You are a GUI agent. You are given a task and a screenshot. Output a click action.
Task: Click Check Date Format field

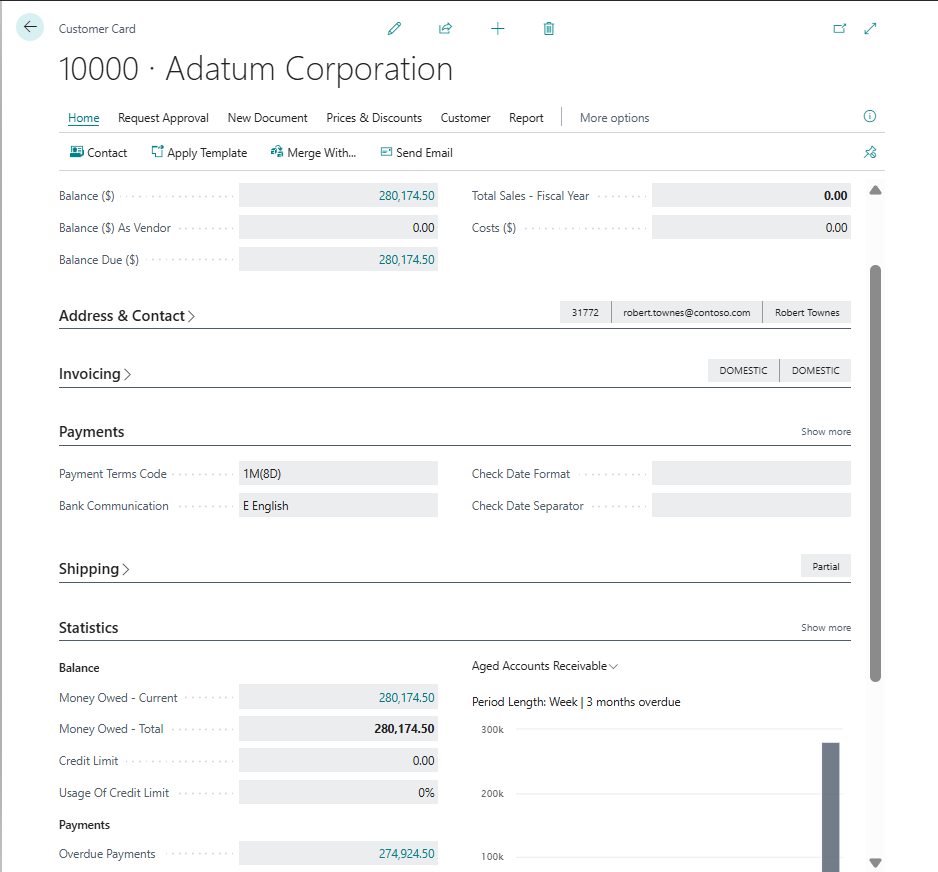pos(751,474)
